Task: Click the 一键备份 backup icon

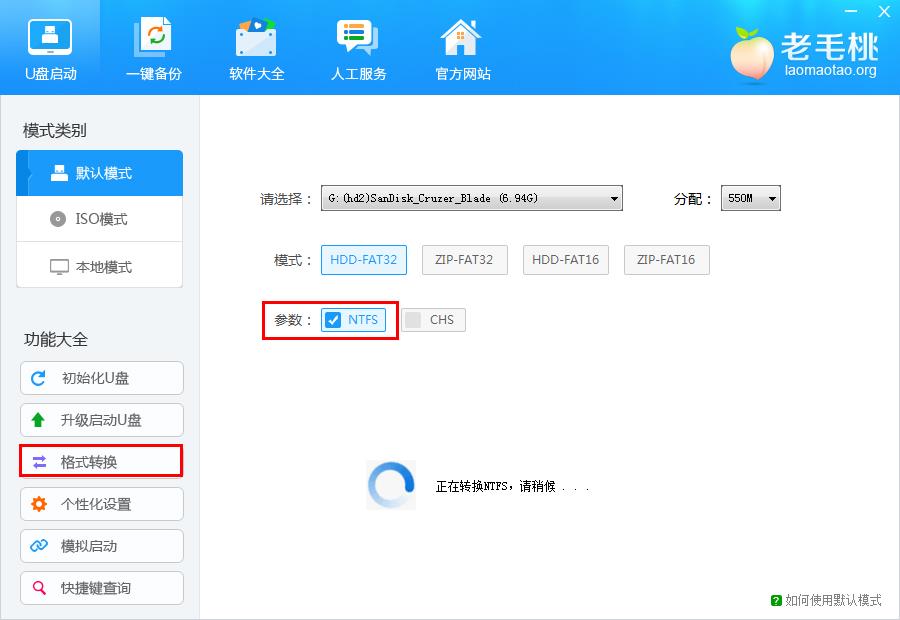Action: (x=154, y=45)
